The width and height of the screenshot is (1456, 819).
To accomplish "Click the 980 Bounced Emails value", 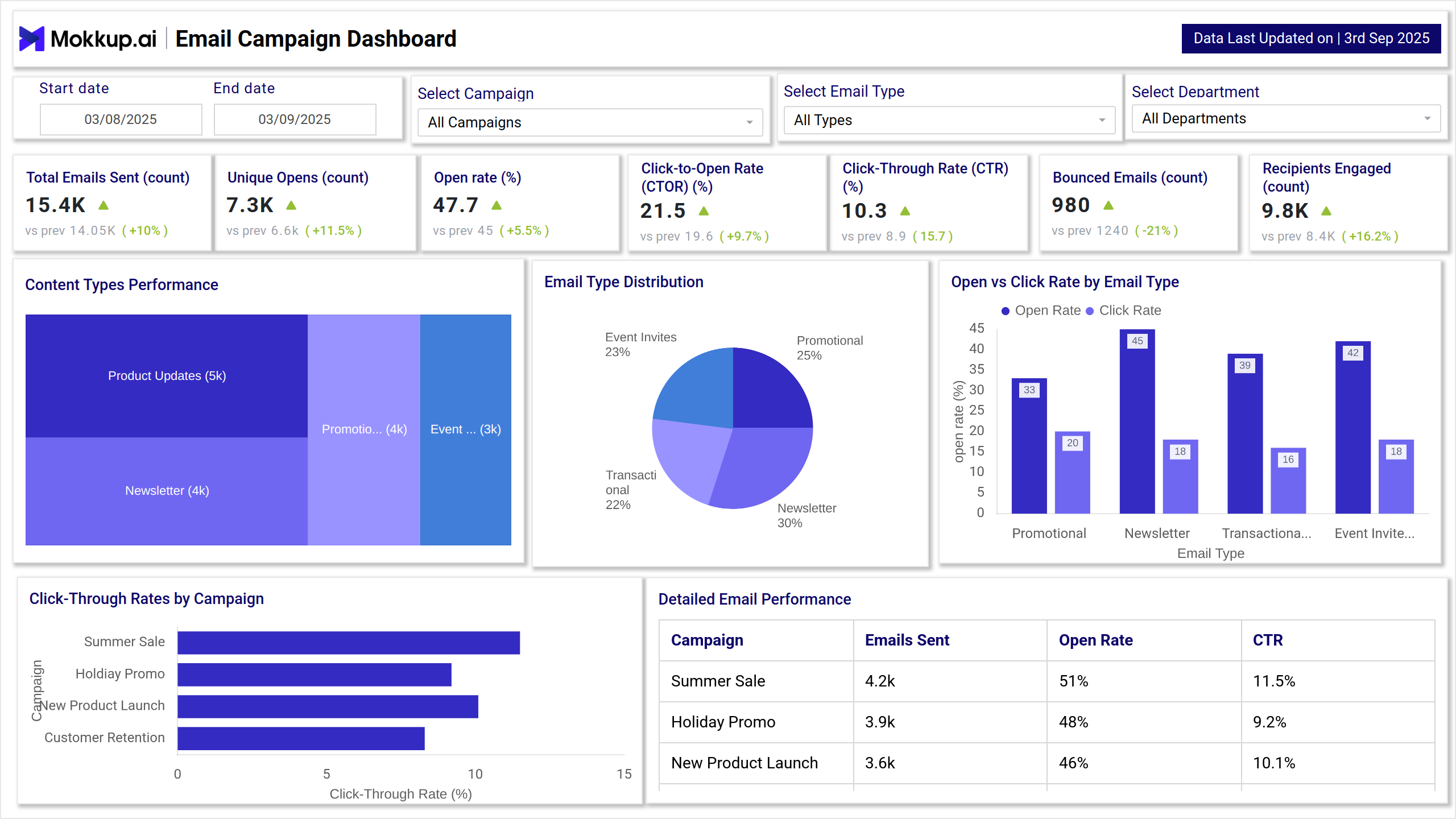I will [x=1071, y=205].
